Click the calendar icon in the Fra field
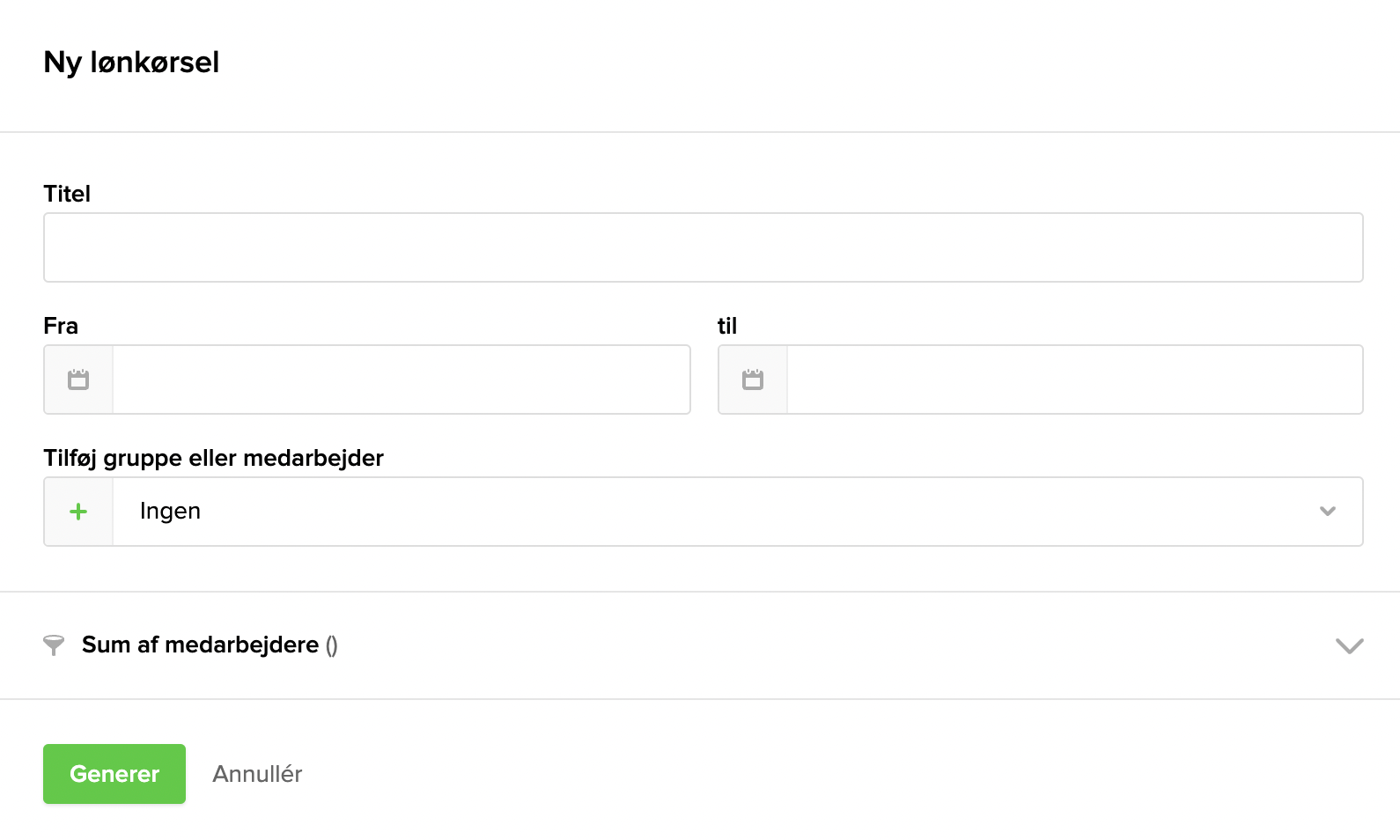This screenshot has height=840, width=1400. click(78, 379)
